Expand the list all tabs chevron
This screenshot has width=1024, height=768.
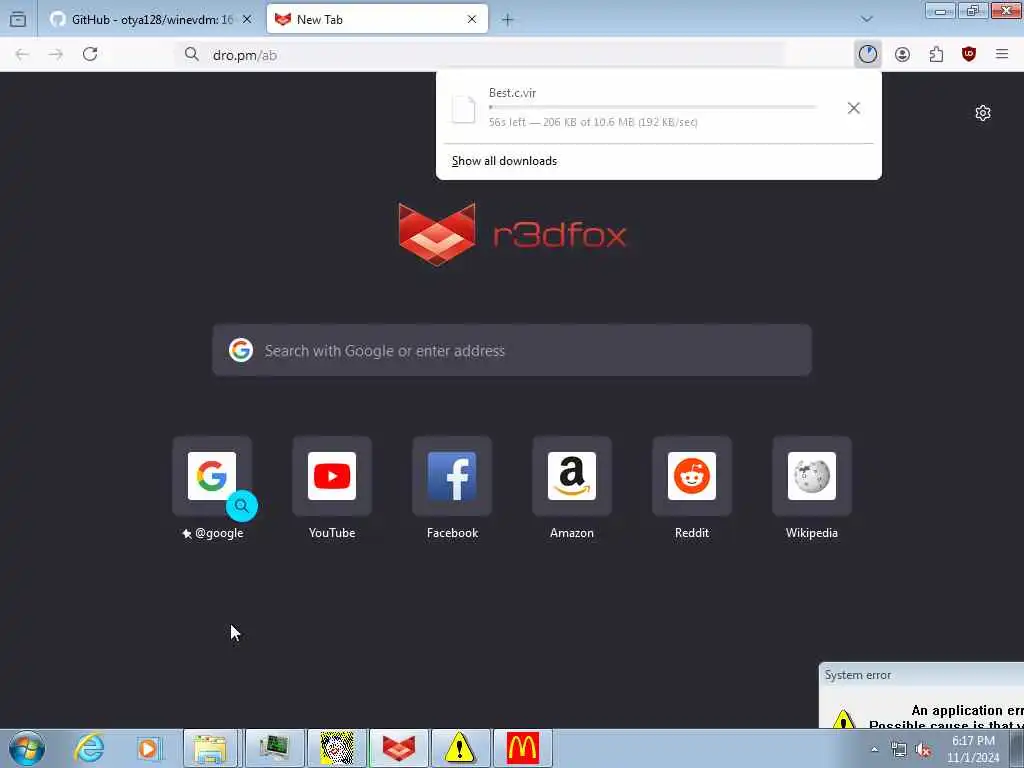(x=867, y=19)
